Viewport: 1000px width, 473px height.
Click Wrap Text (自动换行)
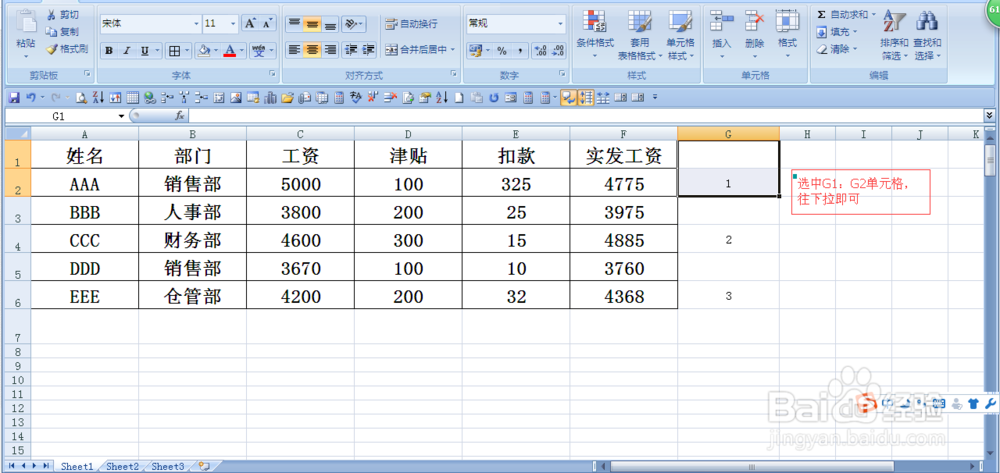[411, 24]
